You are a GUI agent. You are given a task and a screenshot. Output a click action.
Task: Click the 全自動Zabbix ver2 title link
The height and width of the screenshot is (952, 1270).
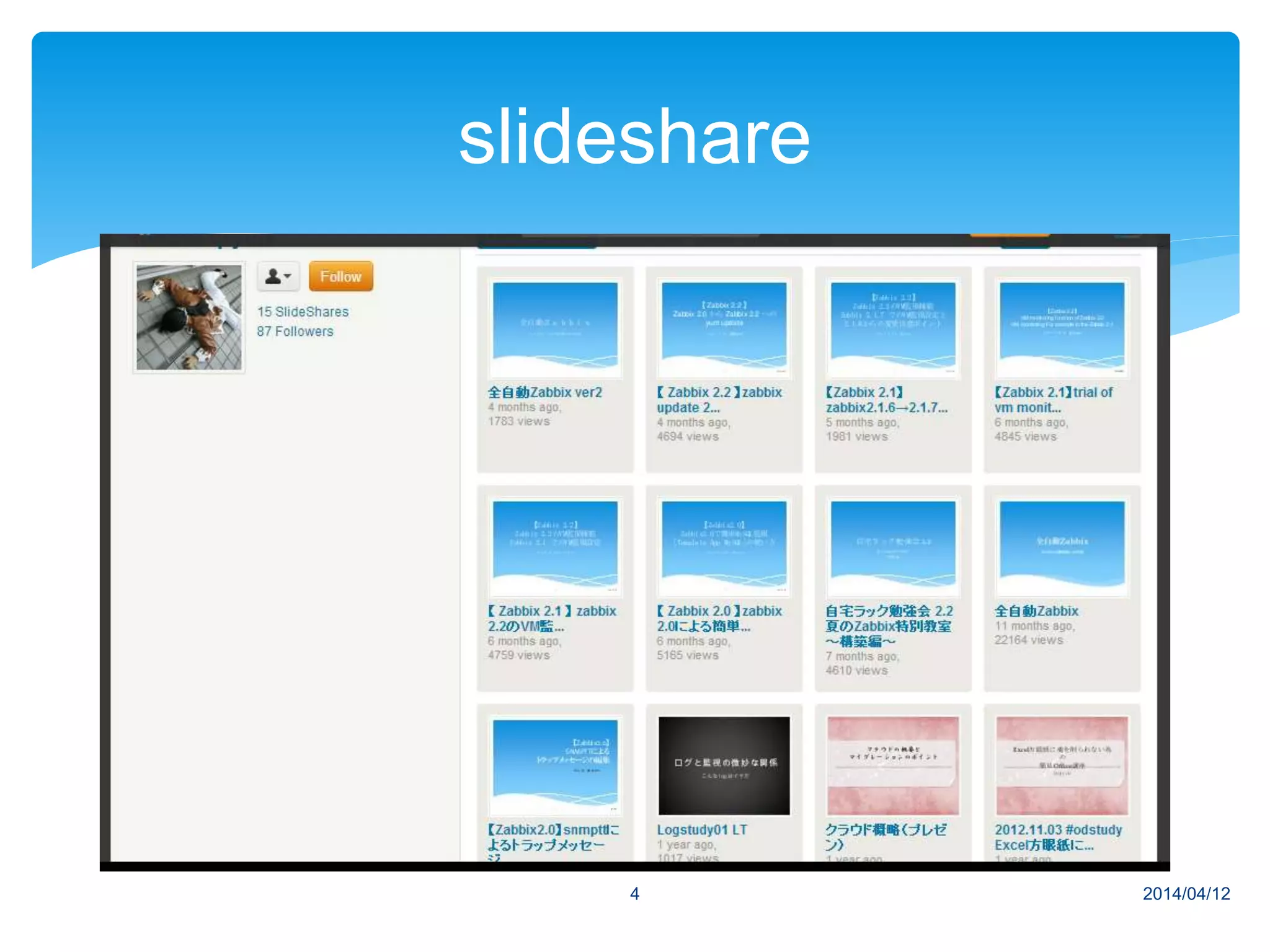pyautogui.click(x=545, y=392)
